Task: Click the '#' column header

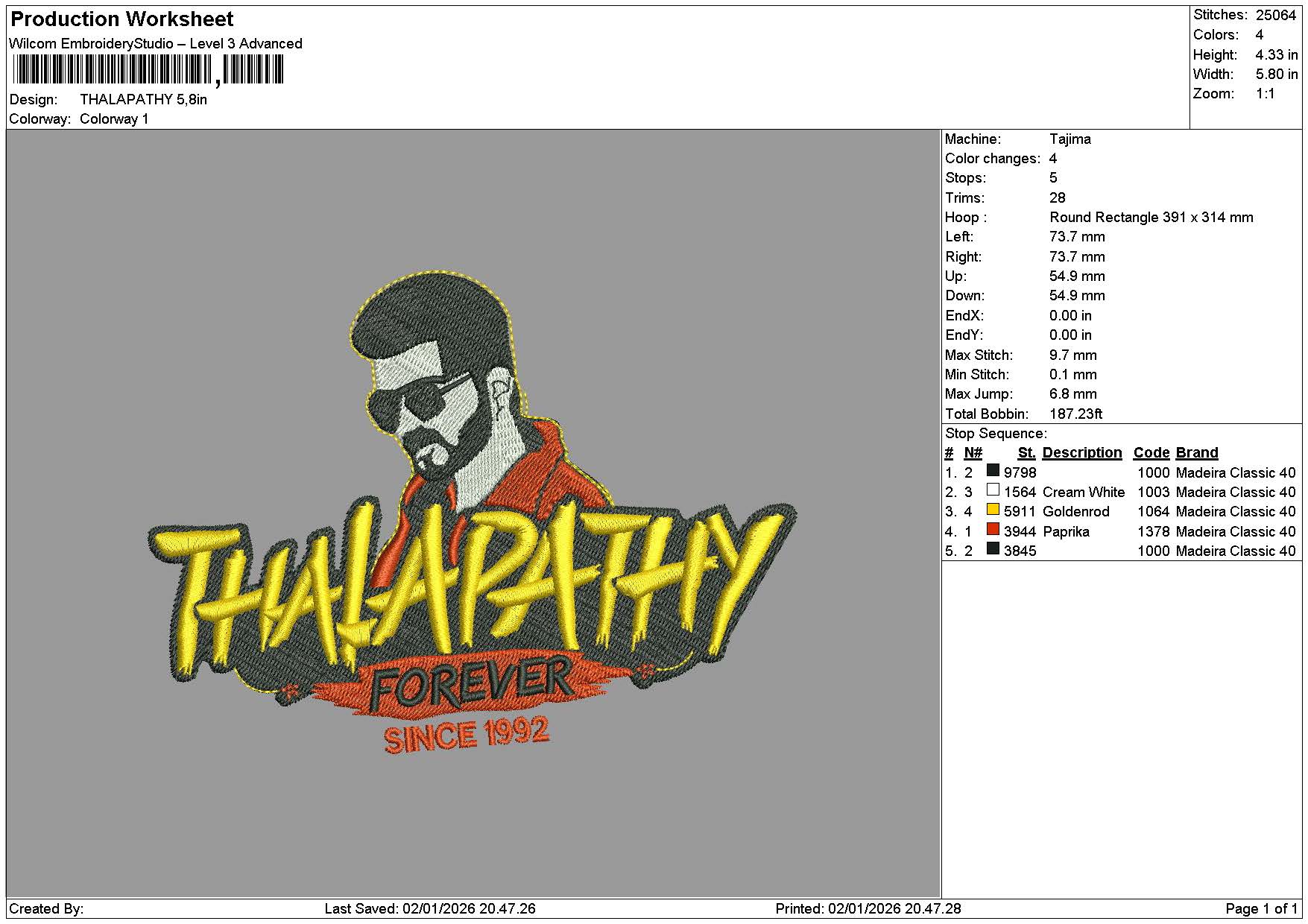Action: tap(949, 453)
